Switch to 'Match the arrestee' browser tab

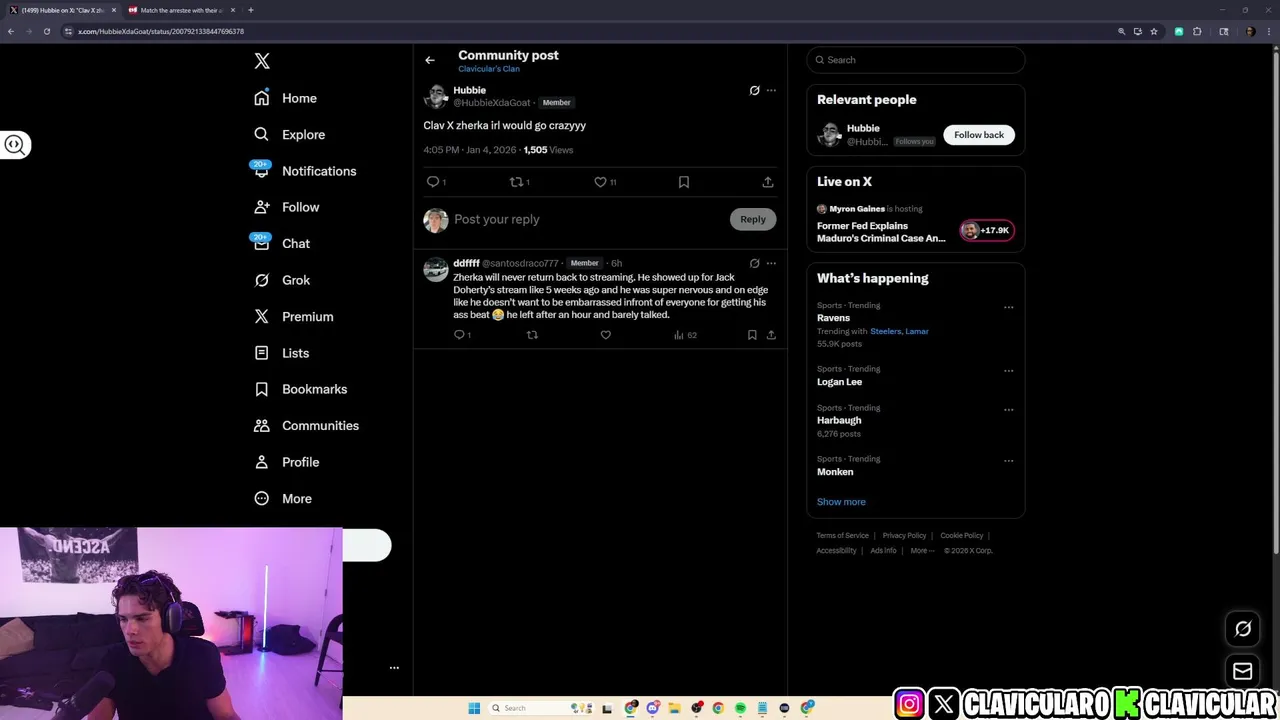183,10
